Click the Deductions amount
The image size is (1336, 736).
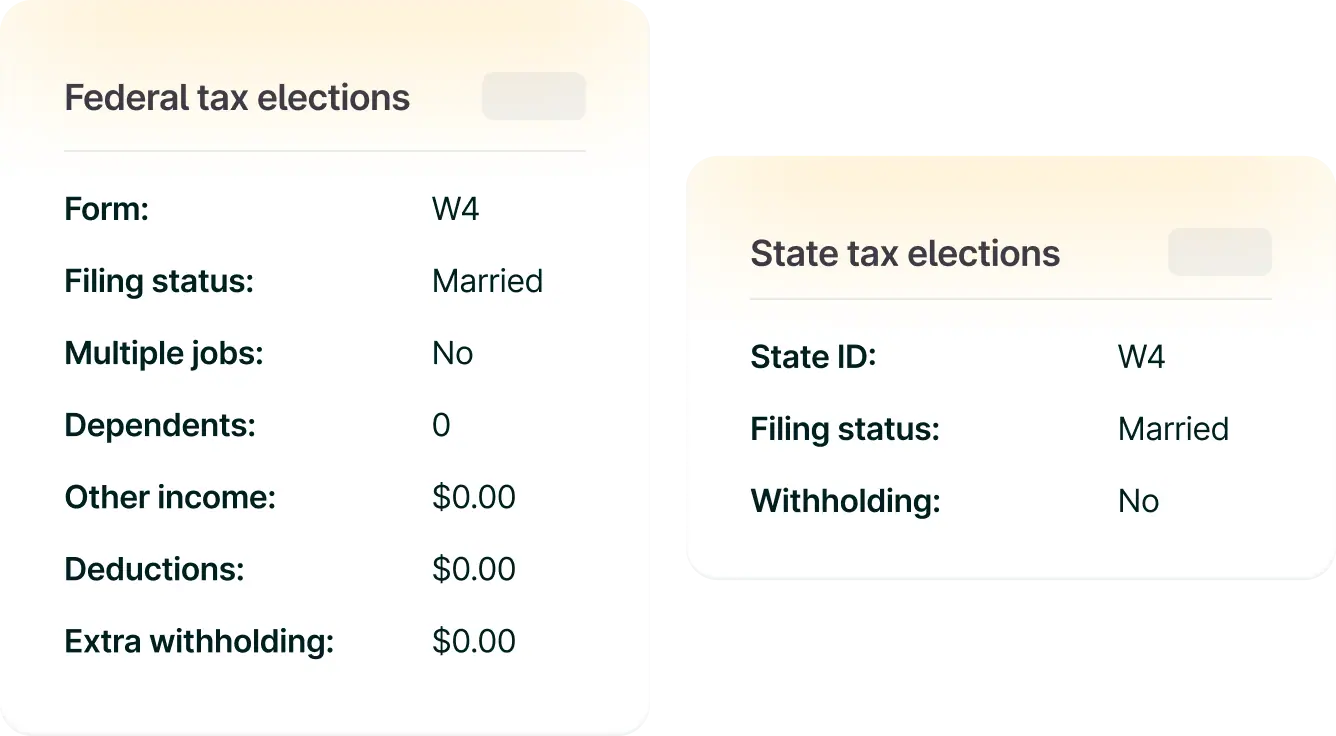click(474, 570)
